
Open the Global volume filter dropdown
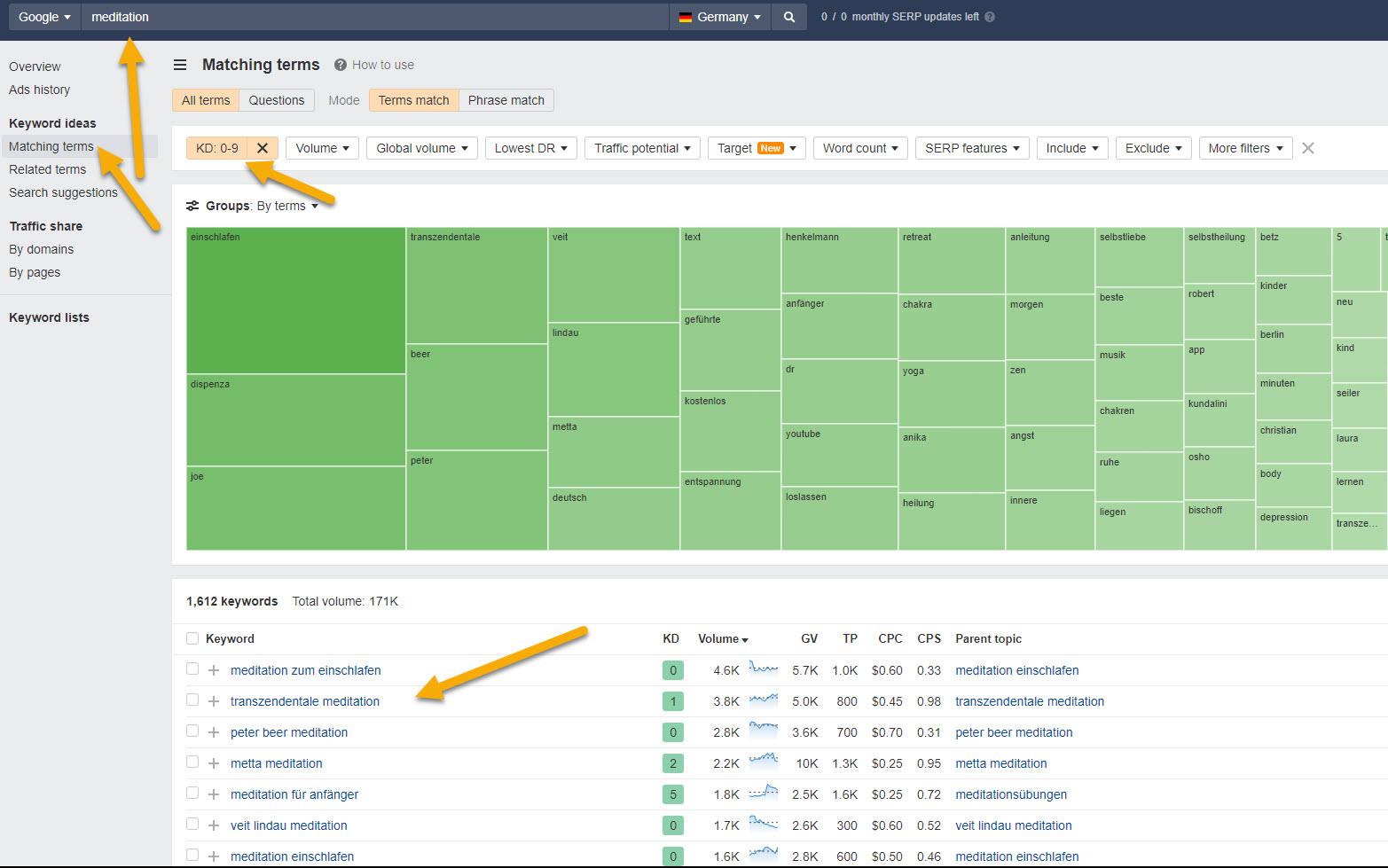422,148
